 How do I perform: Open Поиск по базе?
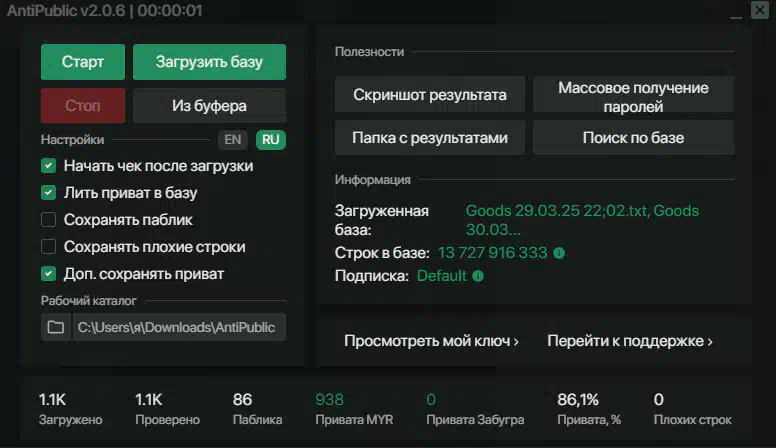633,138
